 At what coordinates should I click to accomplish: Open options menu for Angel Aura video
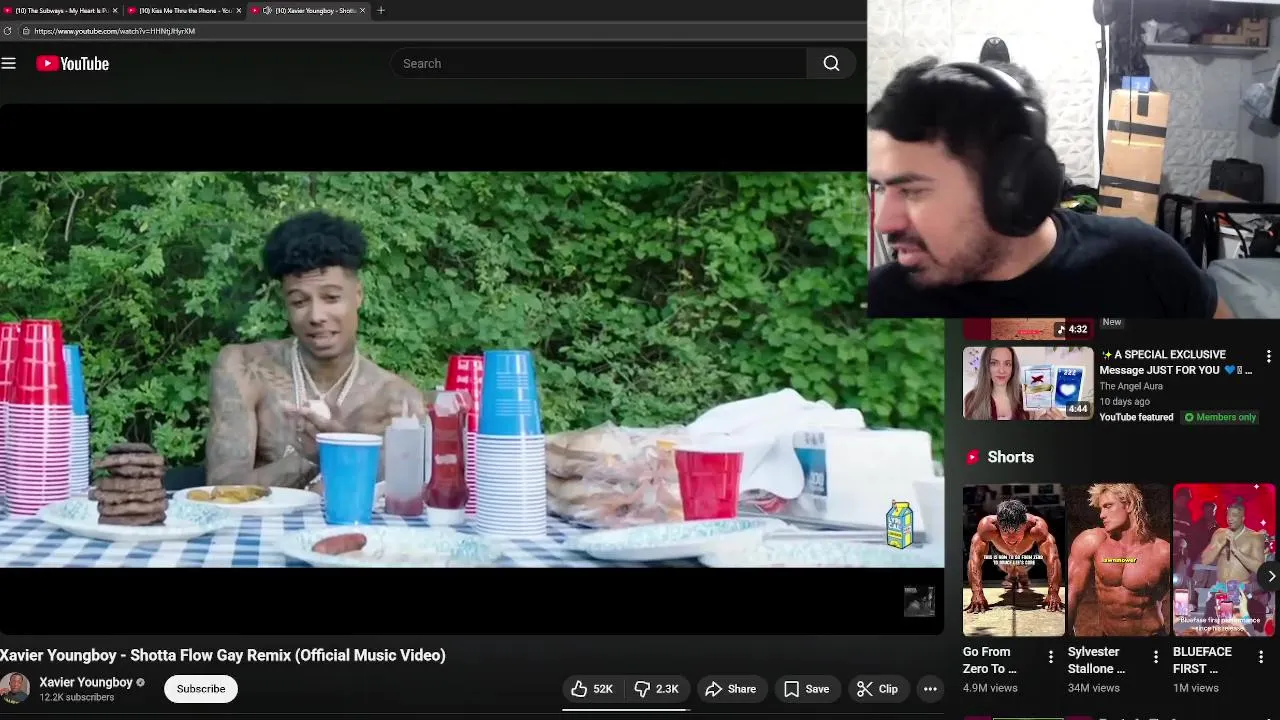coord(1268,357)
